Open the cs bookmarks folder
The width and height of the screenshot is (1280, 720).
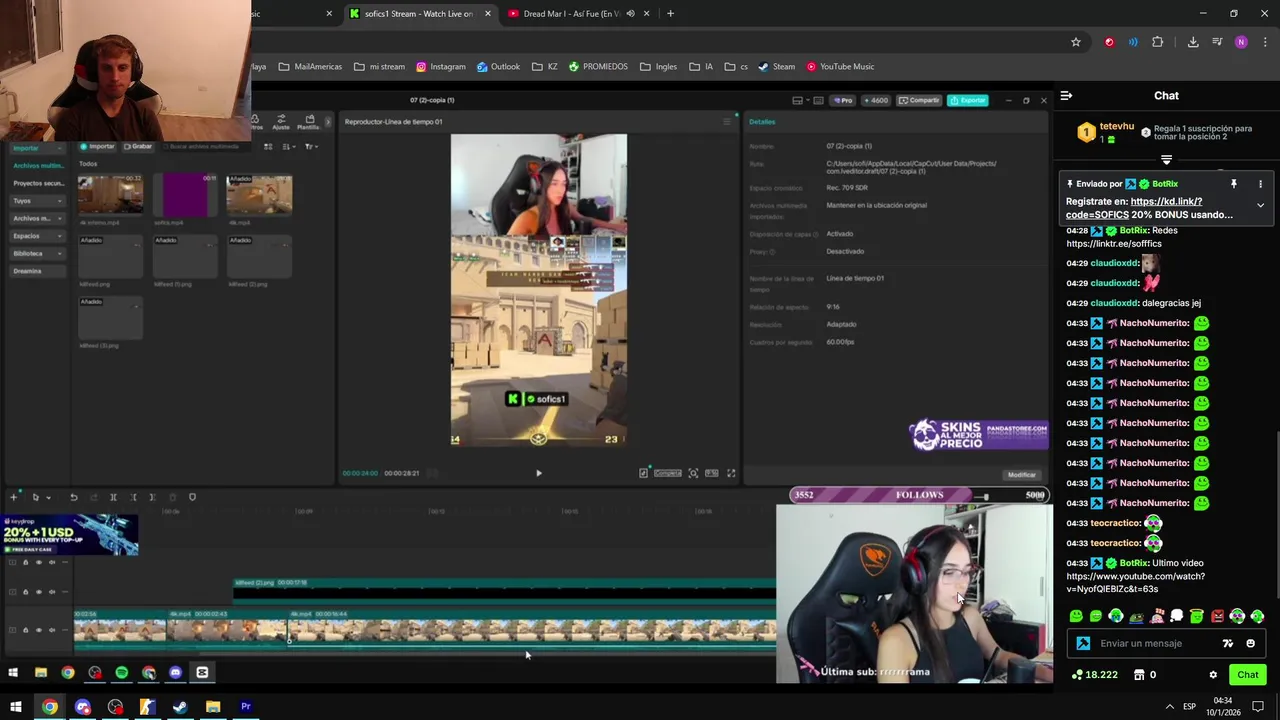[x=736, y=67]
